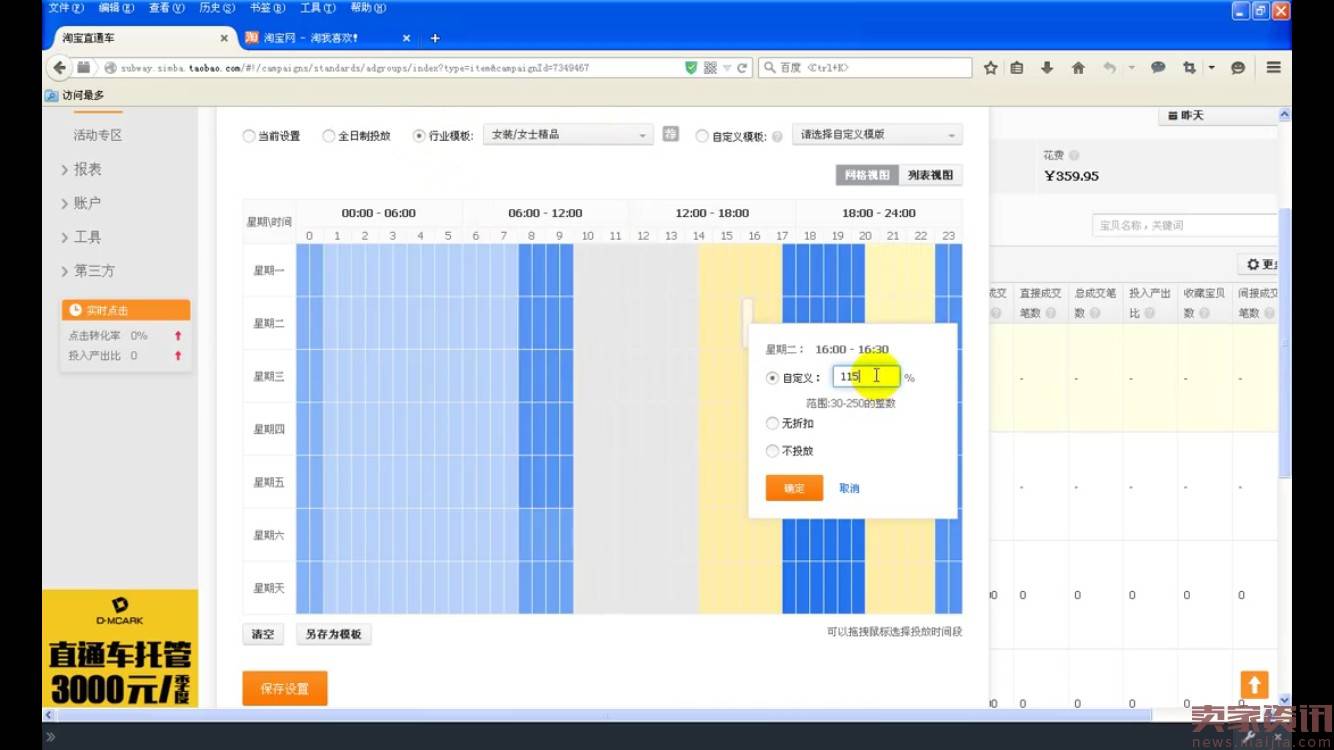Open the 帮助 menu
Screen dimensions: 1334x750
click(367, 8)
